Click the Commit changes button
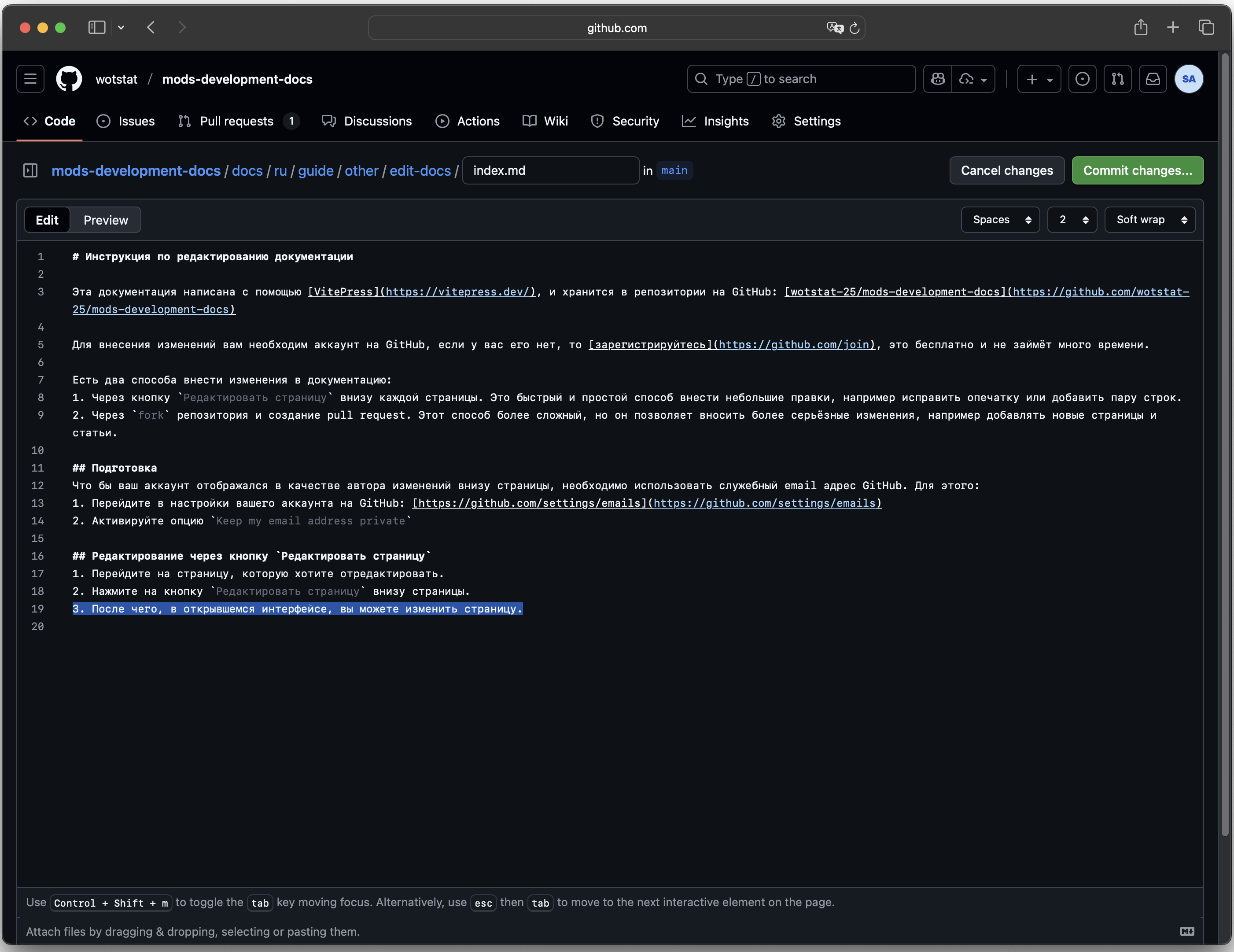1234x952 pixels. (1138, 170)
